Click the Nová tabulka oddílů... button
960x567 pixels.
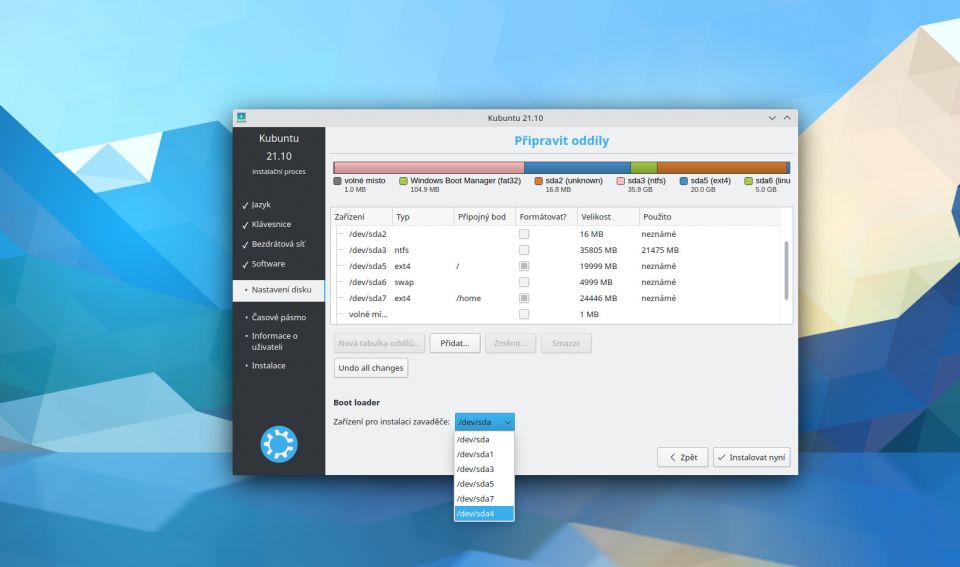[x=380, y=343]
